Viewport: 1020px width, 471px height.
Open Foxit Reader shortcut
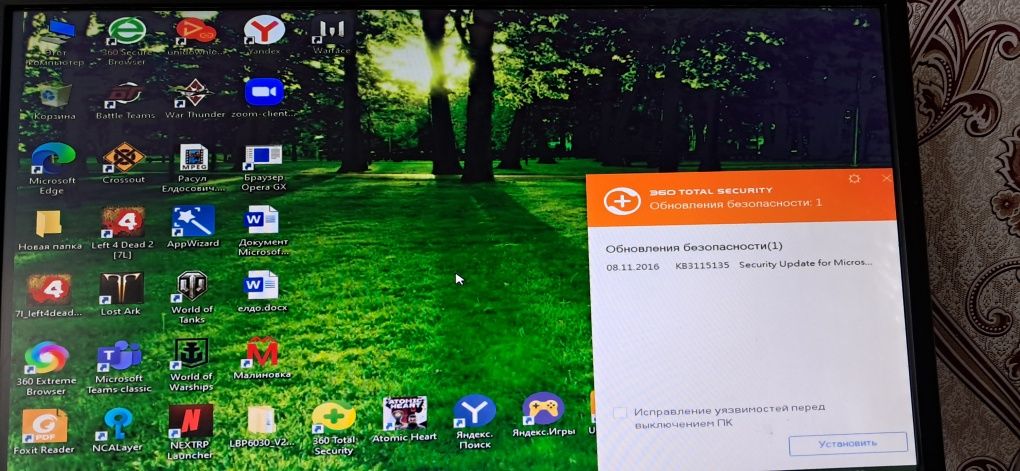44,431
